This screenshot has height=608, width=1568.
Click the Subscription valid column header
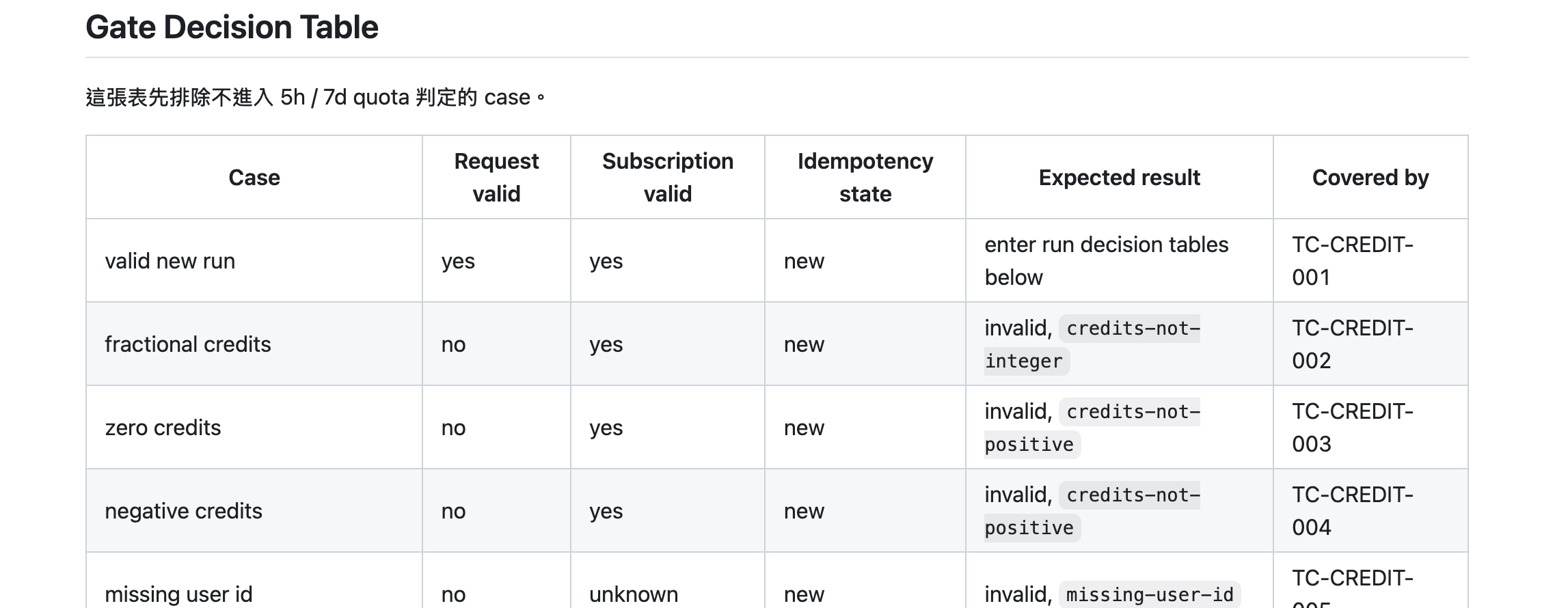coord(668,178)
